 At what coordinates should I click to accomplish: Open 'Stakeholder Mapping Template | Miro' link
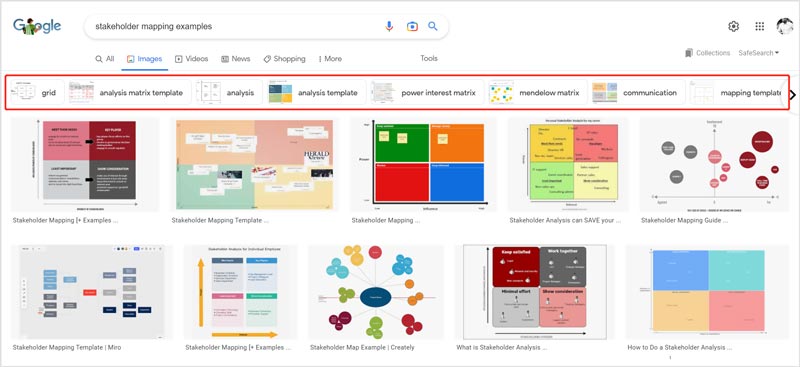[x=67, y=348]
